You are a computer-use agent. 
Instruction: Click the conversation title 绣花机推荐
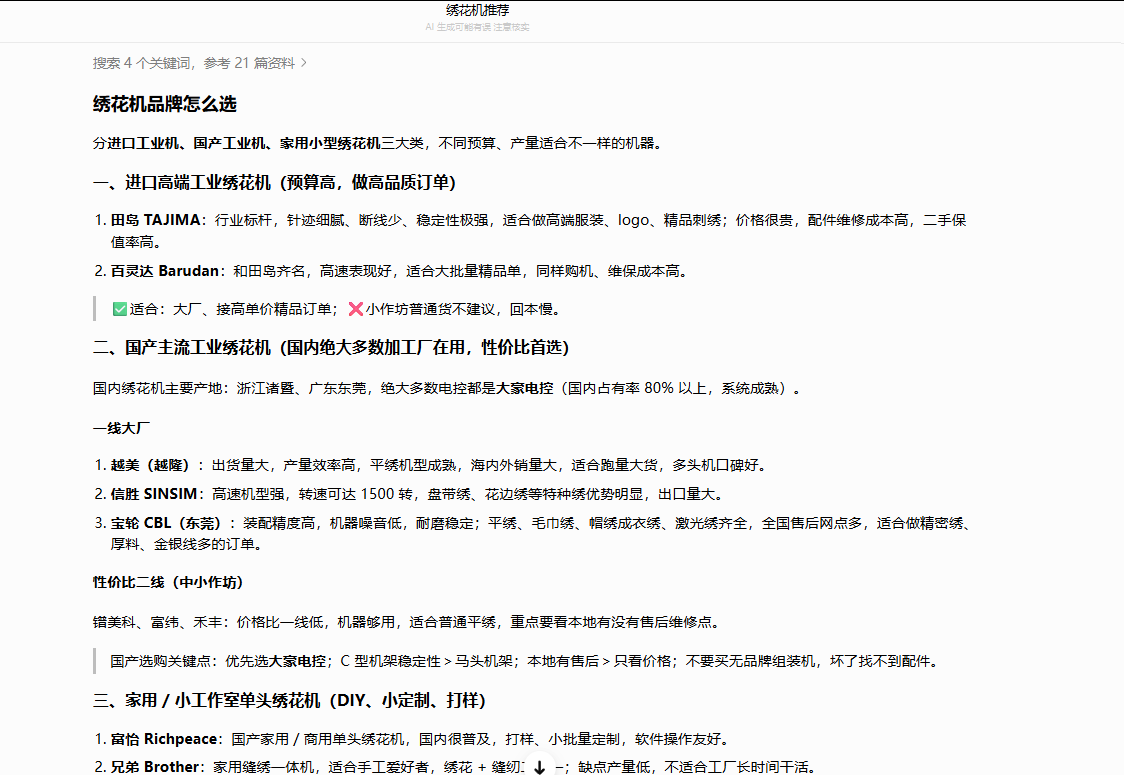477,10
